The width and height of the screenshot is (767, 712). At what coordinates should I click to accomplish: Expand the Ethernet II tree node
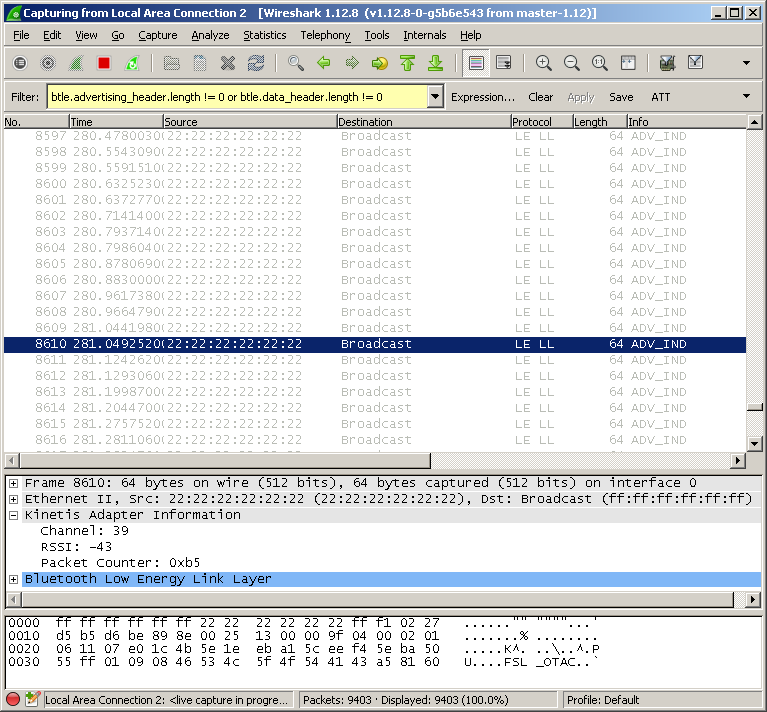click(x=14, y=499)
